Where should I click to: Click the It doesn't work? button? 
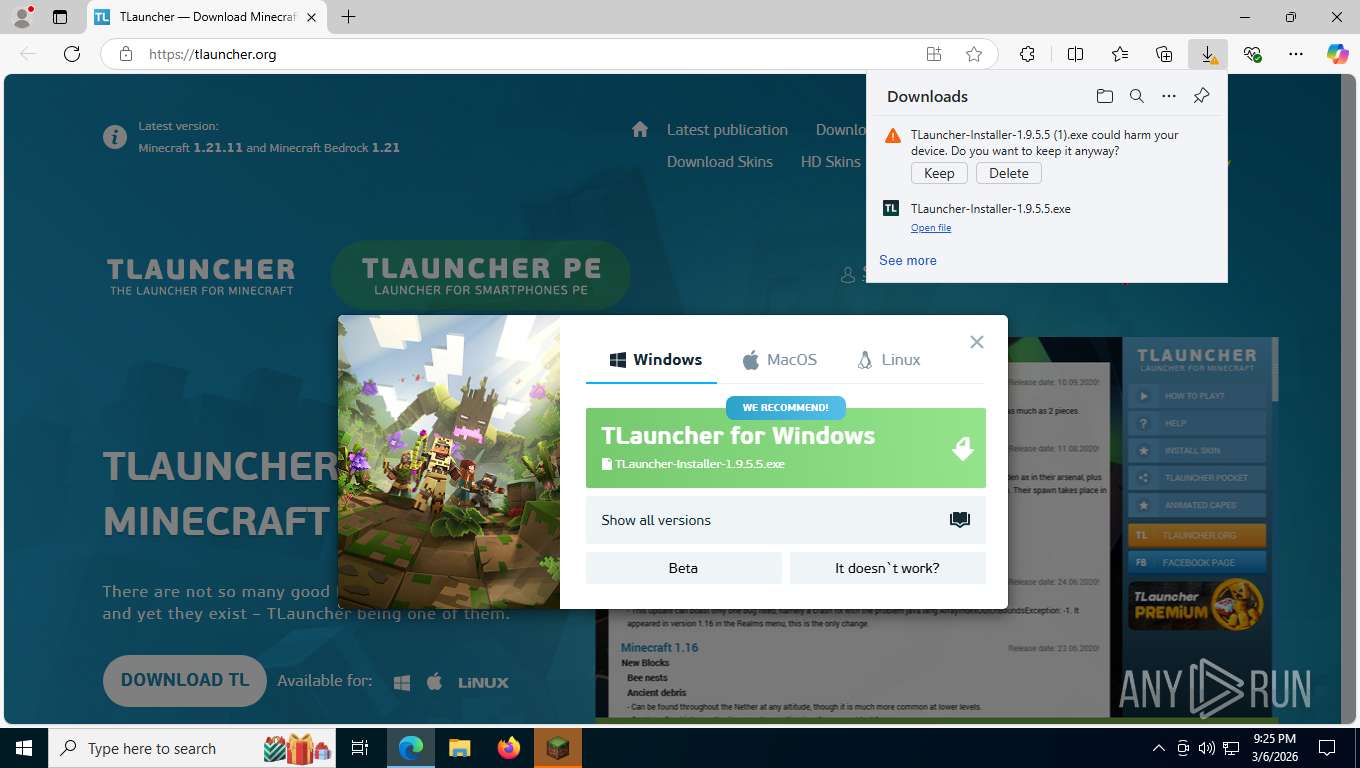887,568
